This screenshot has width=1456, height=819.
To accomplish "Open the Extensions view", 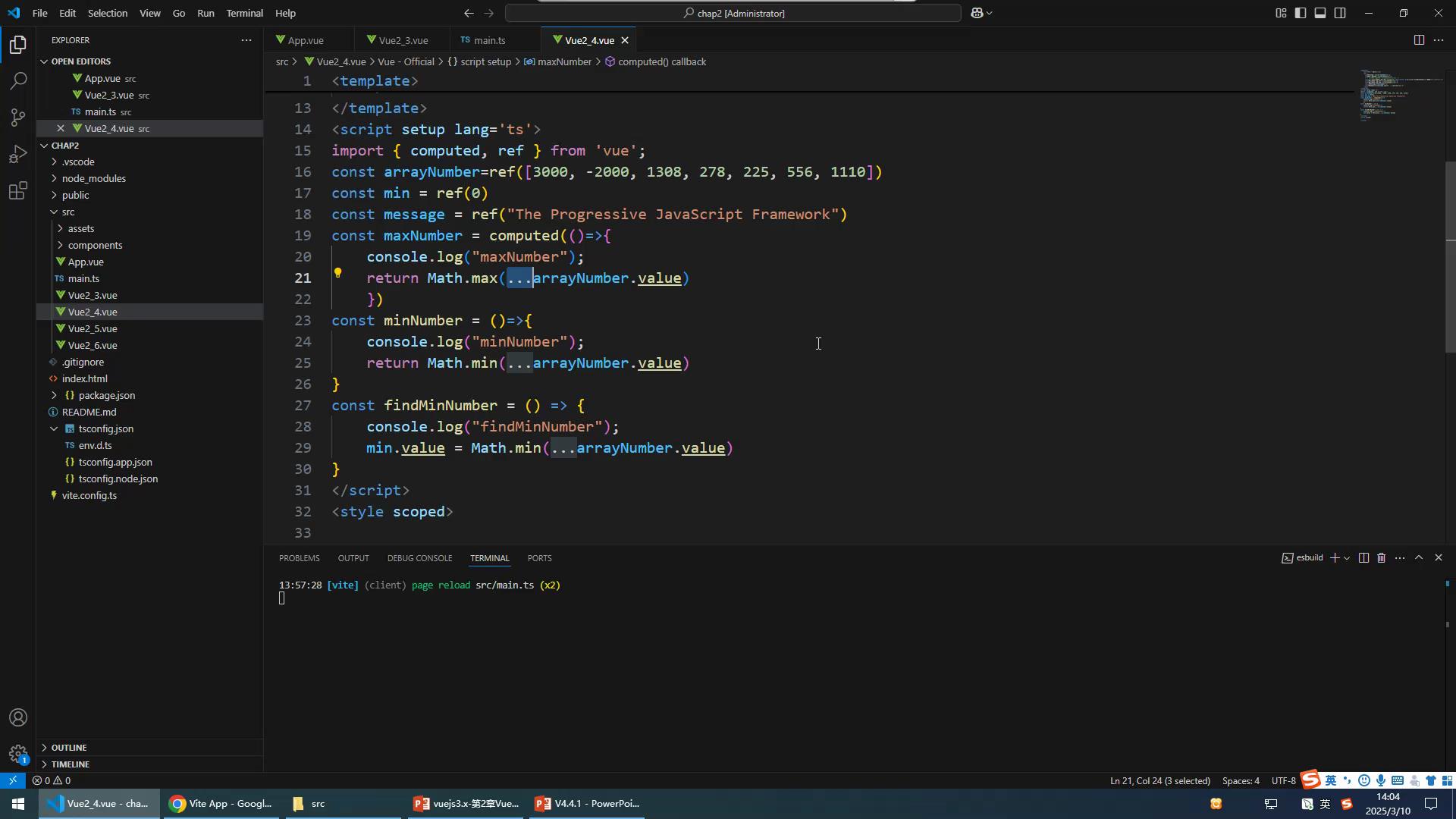I will 18,190.
